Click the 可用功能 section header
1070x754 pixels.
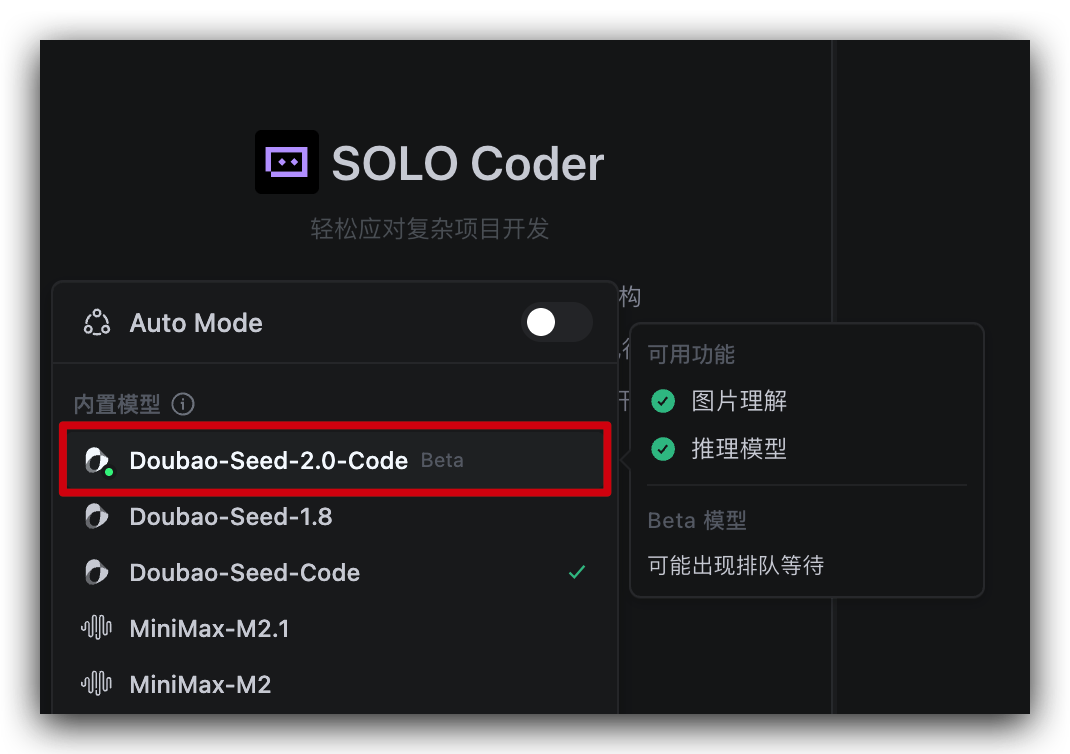coord(691,355)
